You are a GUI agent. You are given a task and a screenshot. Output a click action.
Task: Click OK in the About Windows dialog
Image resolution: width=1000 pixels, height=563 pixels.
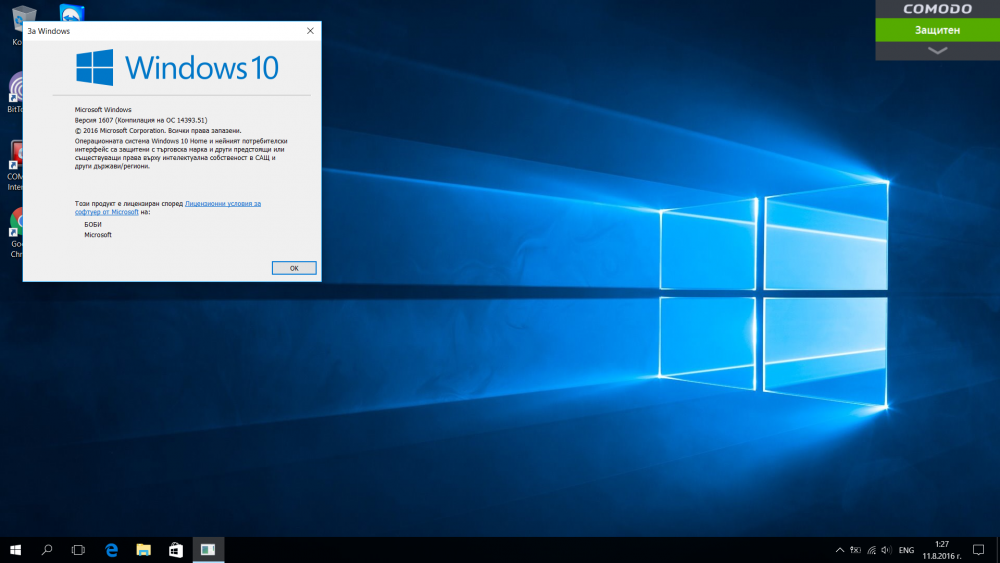293,268
